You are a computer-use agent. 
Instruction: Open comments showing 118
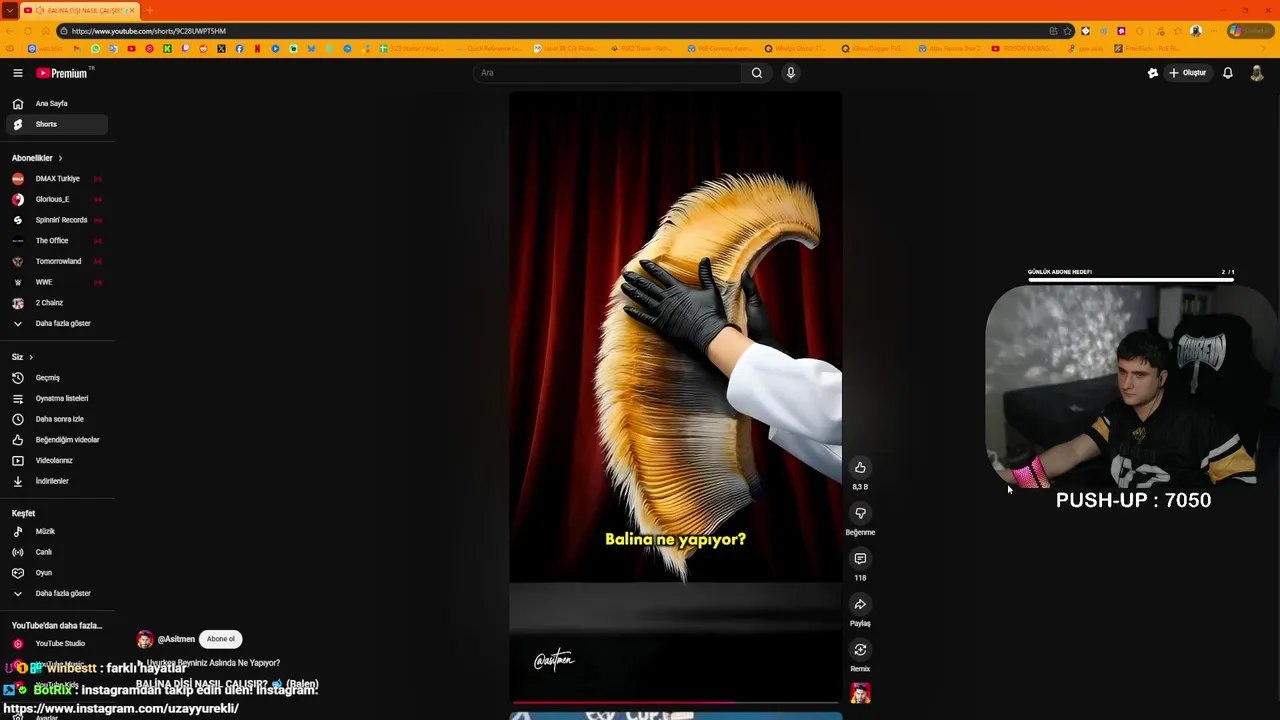[860, 559]
